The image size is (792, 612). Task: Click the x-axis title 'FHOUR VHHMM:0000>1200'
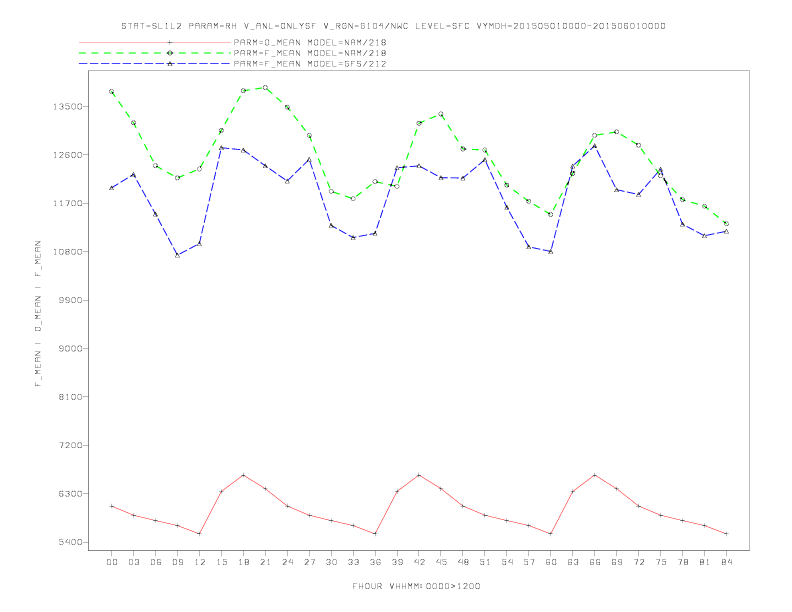(416, 586)
